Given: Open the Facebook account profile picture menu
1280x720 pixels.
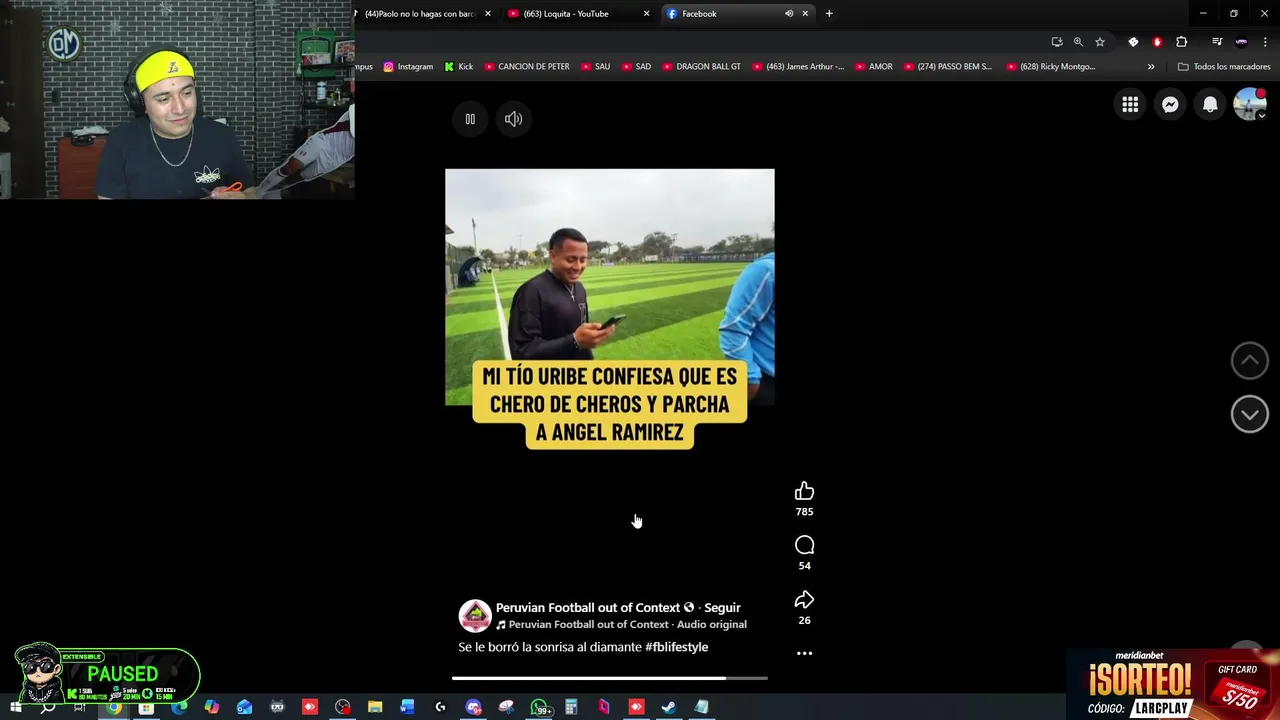Looking at the screenshot, I should point(1250,104).
